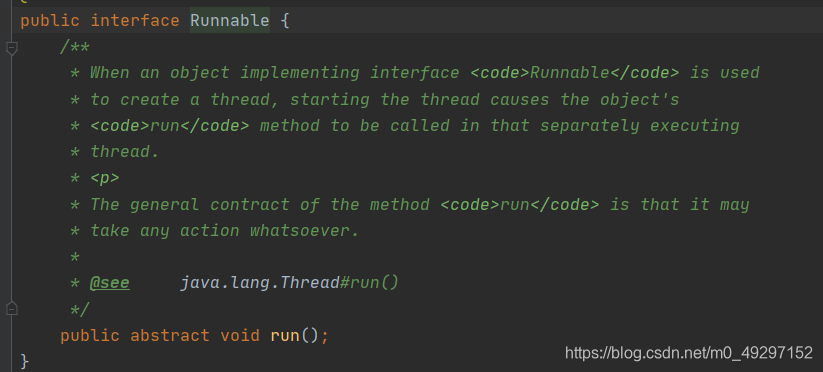This screenshot has height=372, width=823.
Task: Click the closing curly brace of the interface
Action: pos(25,361)
